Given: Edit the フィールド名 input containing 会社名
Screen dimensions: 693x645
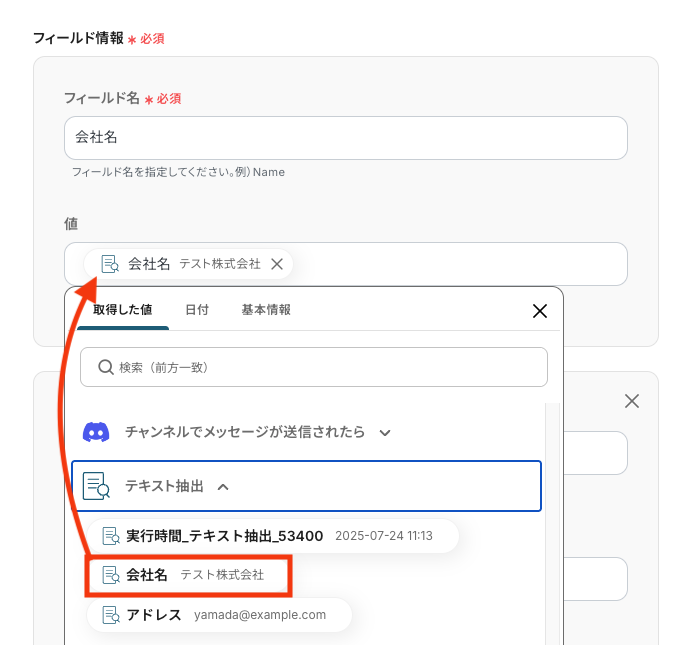Looking at the screenshot, I should pos(346,138).
